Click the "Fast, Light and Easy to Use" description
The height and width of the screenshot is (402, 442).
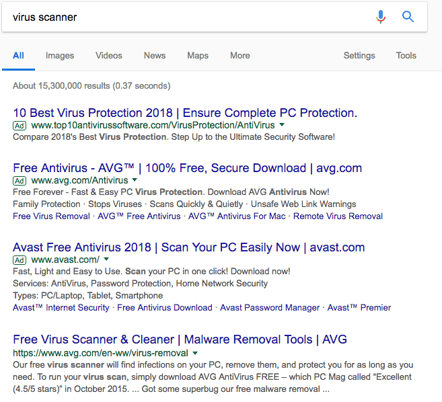(x=152, y=271)
